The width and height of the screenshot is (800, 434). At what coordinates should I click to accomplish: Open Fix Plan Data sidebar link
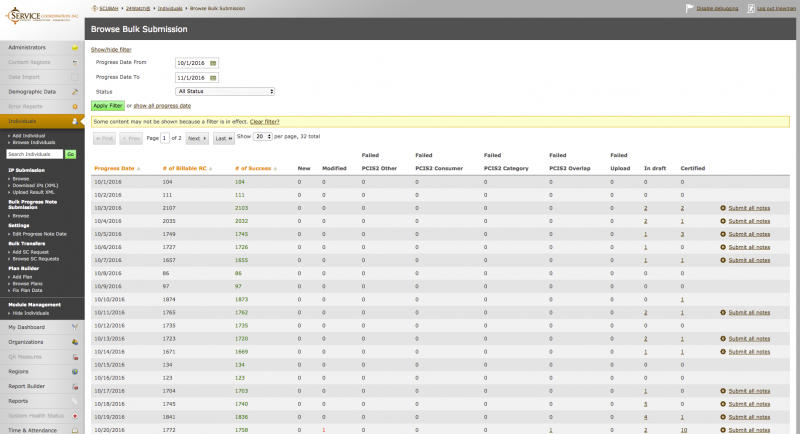tap(28, 291)
